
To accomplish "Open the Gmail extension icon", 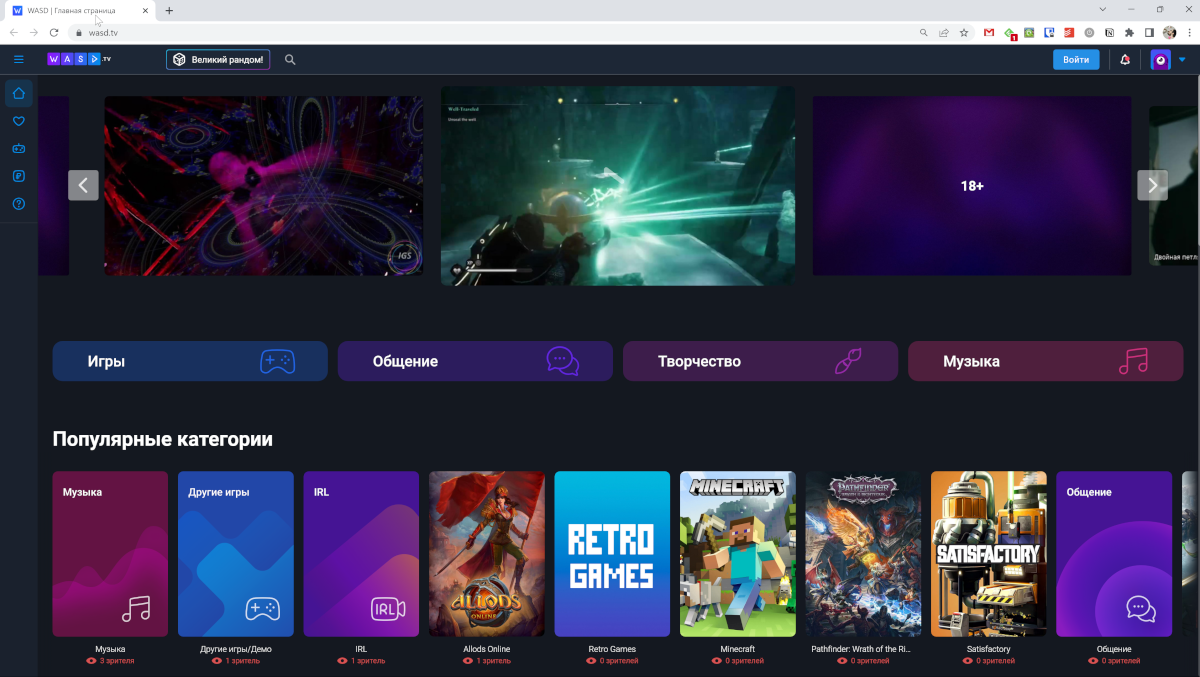I will tap(989, 32).
